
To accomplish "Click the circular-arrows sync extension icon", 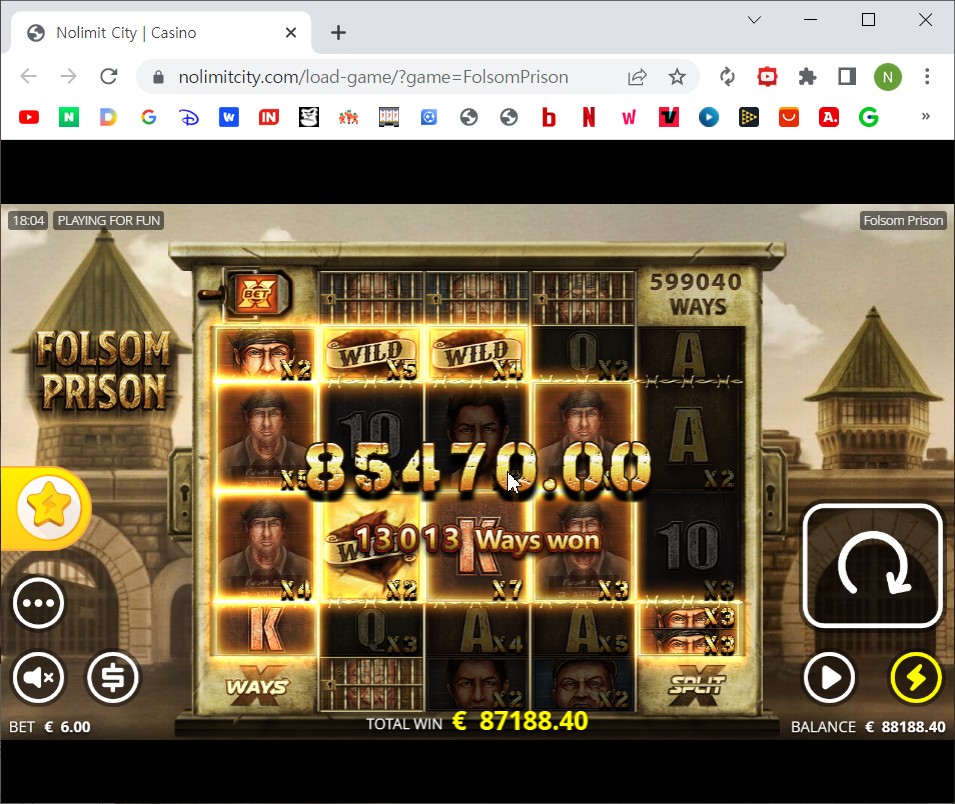I will click(x=727, y=77).
